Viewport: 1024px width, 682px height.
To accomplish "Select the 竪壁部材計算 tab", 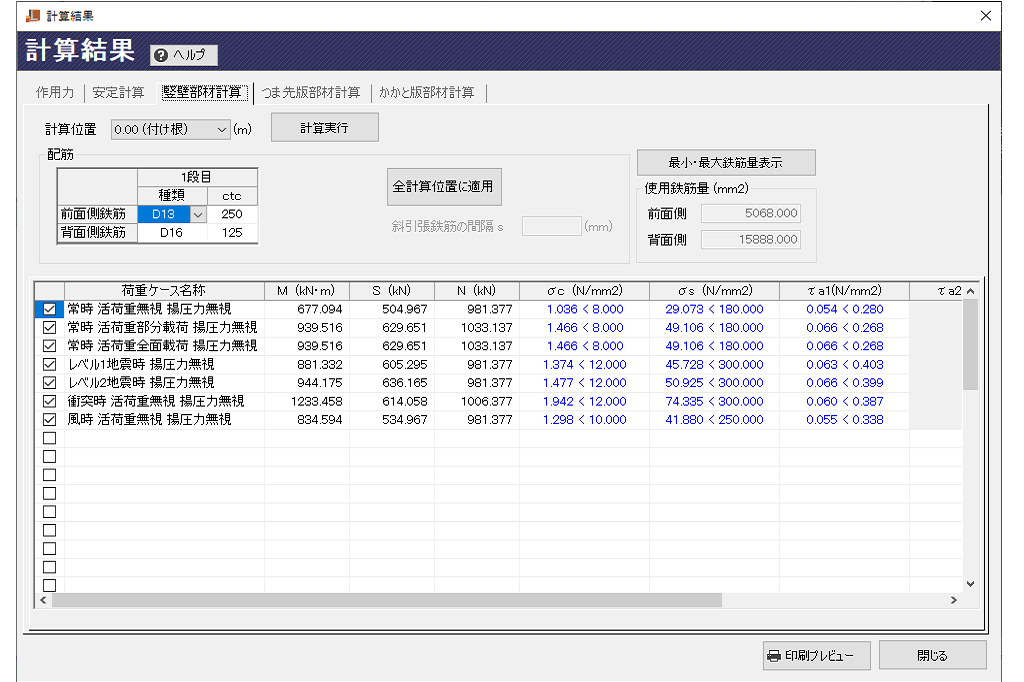I will tap(202, 93).
